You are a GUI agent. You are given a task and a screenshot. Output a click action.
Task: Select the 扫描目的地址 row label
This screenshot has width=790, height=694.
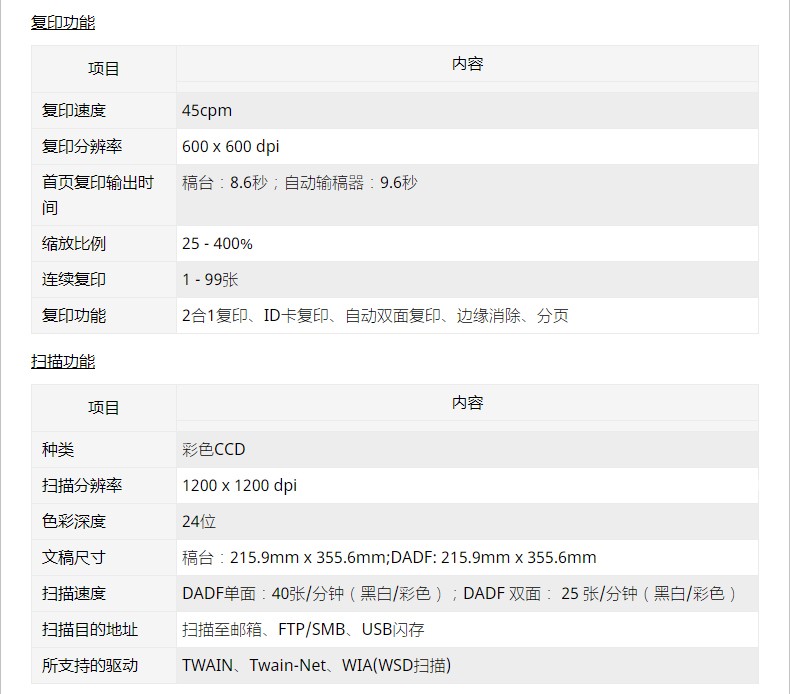pos(89,630)
